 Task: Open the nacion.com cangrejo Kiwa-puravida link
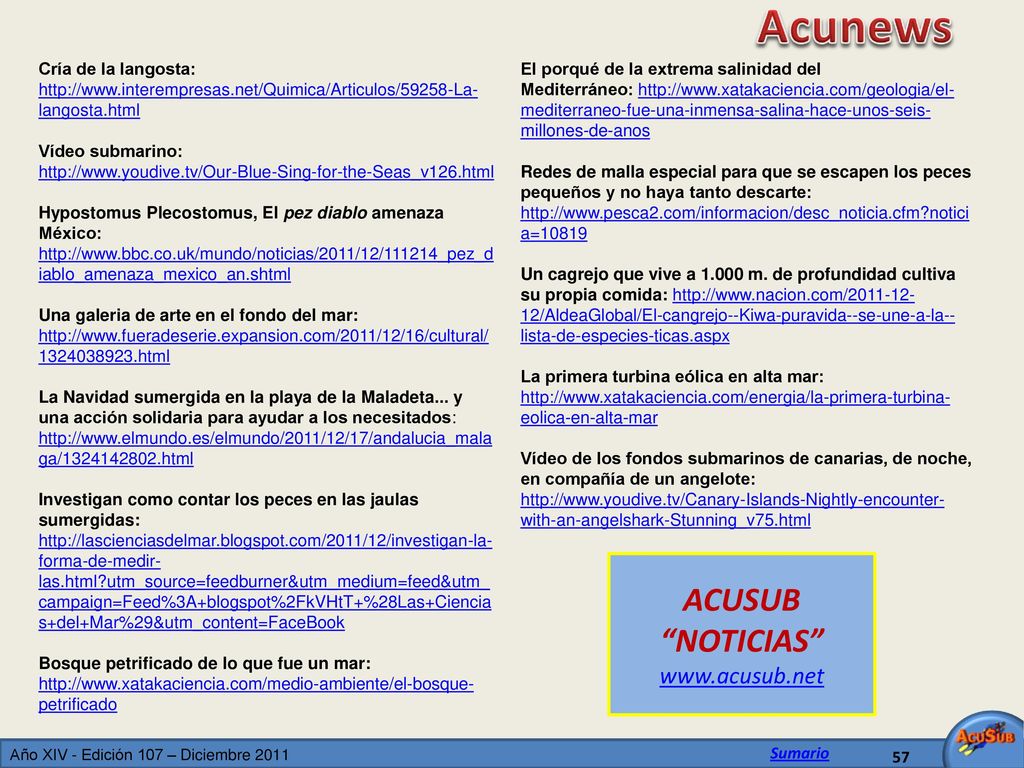[737, 315]
